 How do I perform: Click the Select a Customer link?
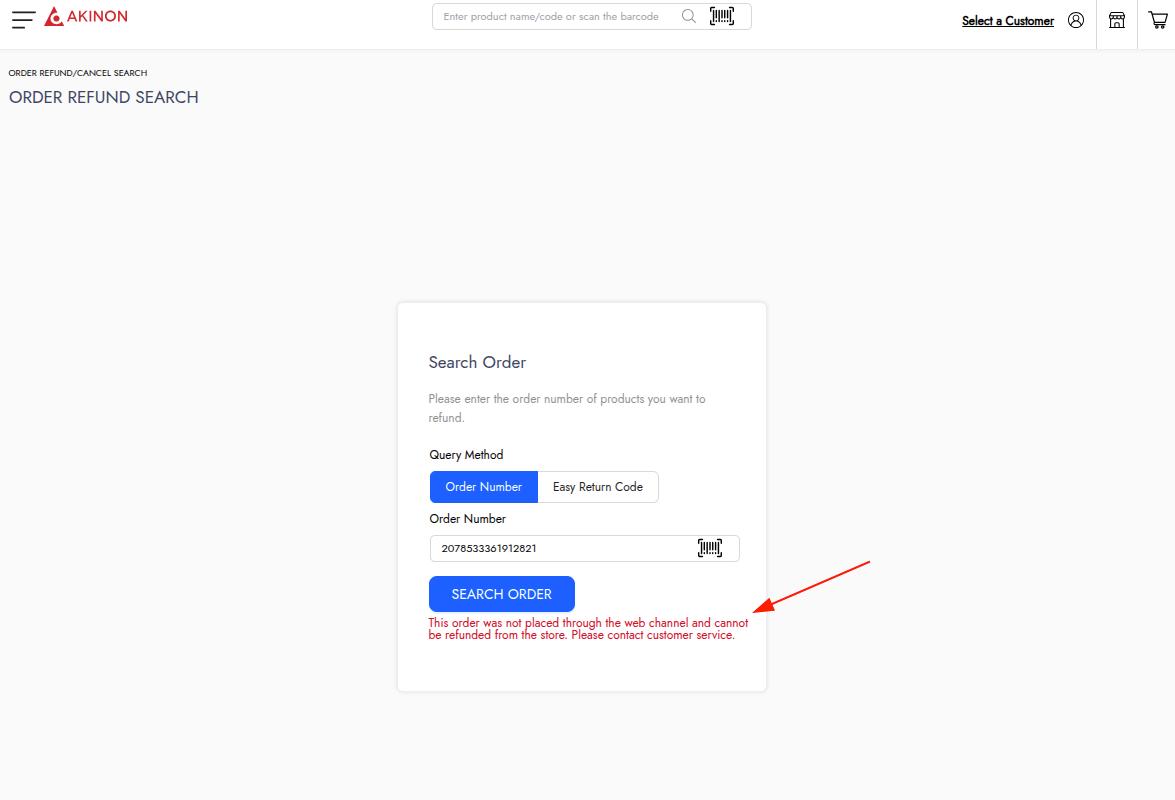click(1007, 21)
